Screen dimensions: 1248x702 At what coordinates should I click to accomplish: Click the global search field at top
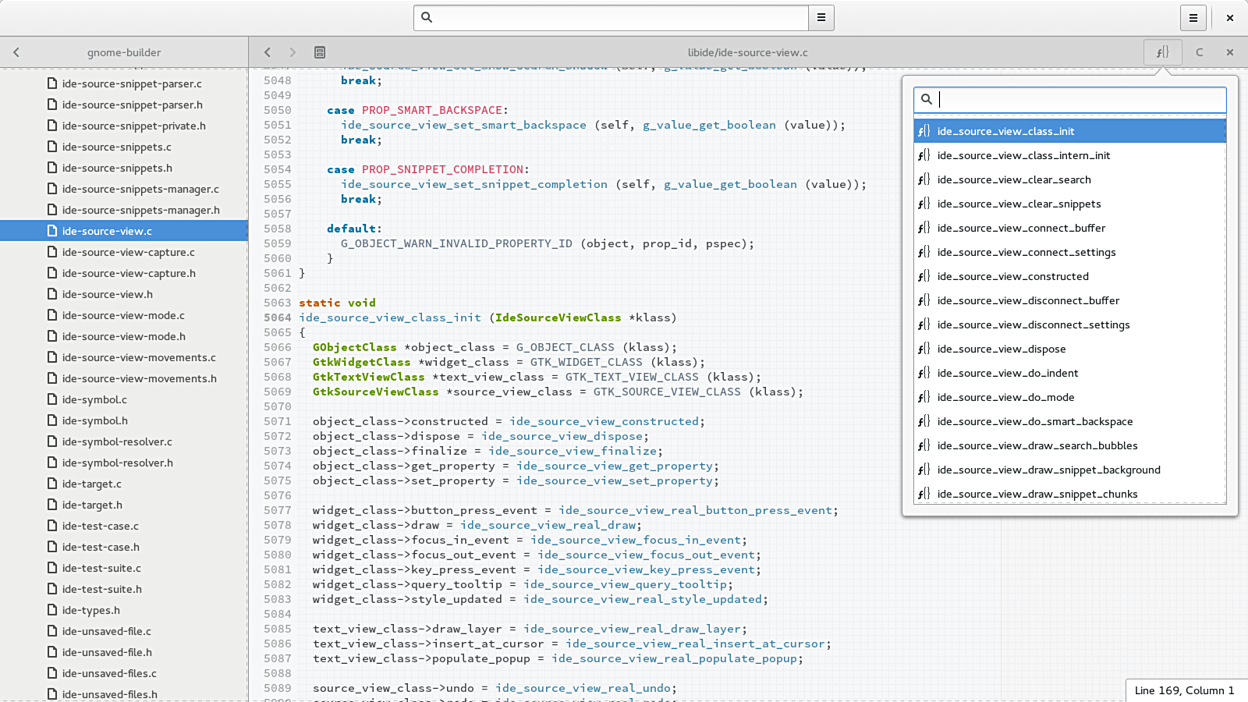point(612,17)
